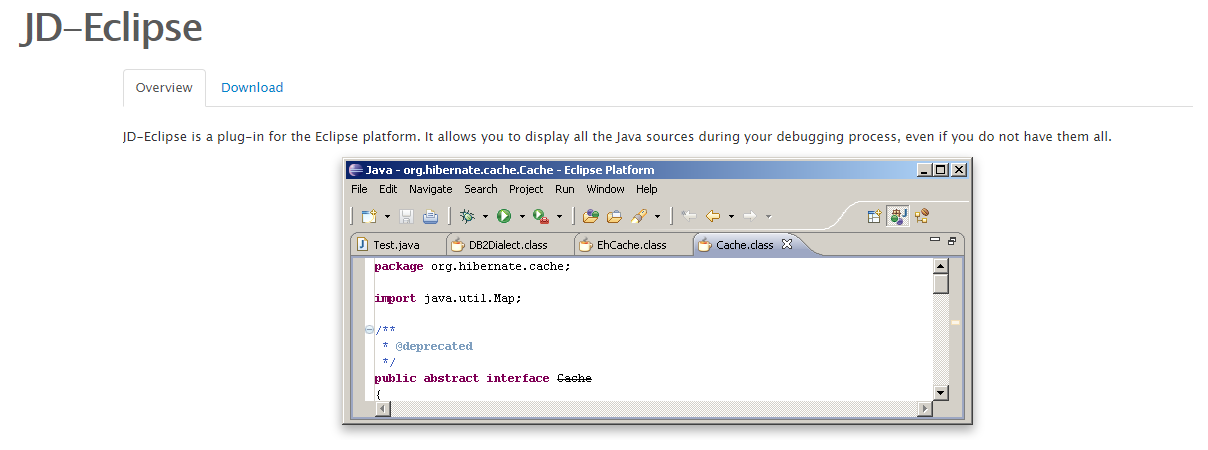The height and width of the screenshot is (450, 1208).
Task: Click the open folder toolbar icon
Action: pos(614,216)
